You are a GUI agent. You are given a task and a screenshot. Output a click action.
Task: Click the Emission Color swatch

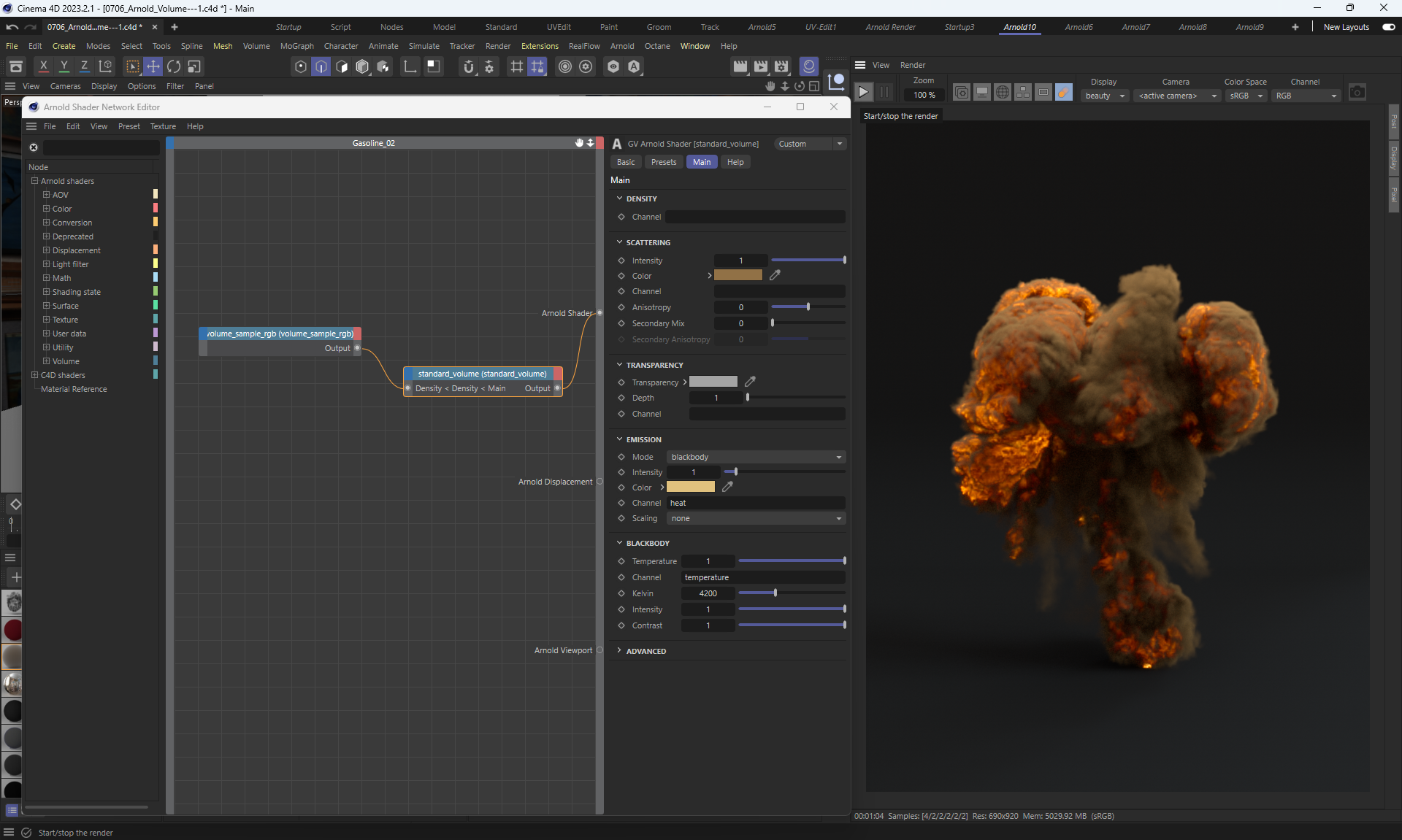(x=690, y=488)
